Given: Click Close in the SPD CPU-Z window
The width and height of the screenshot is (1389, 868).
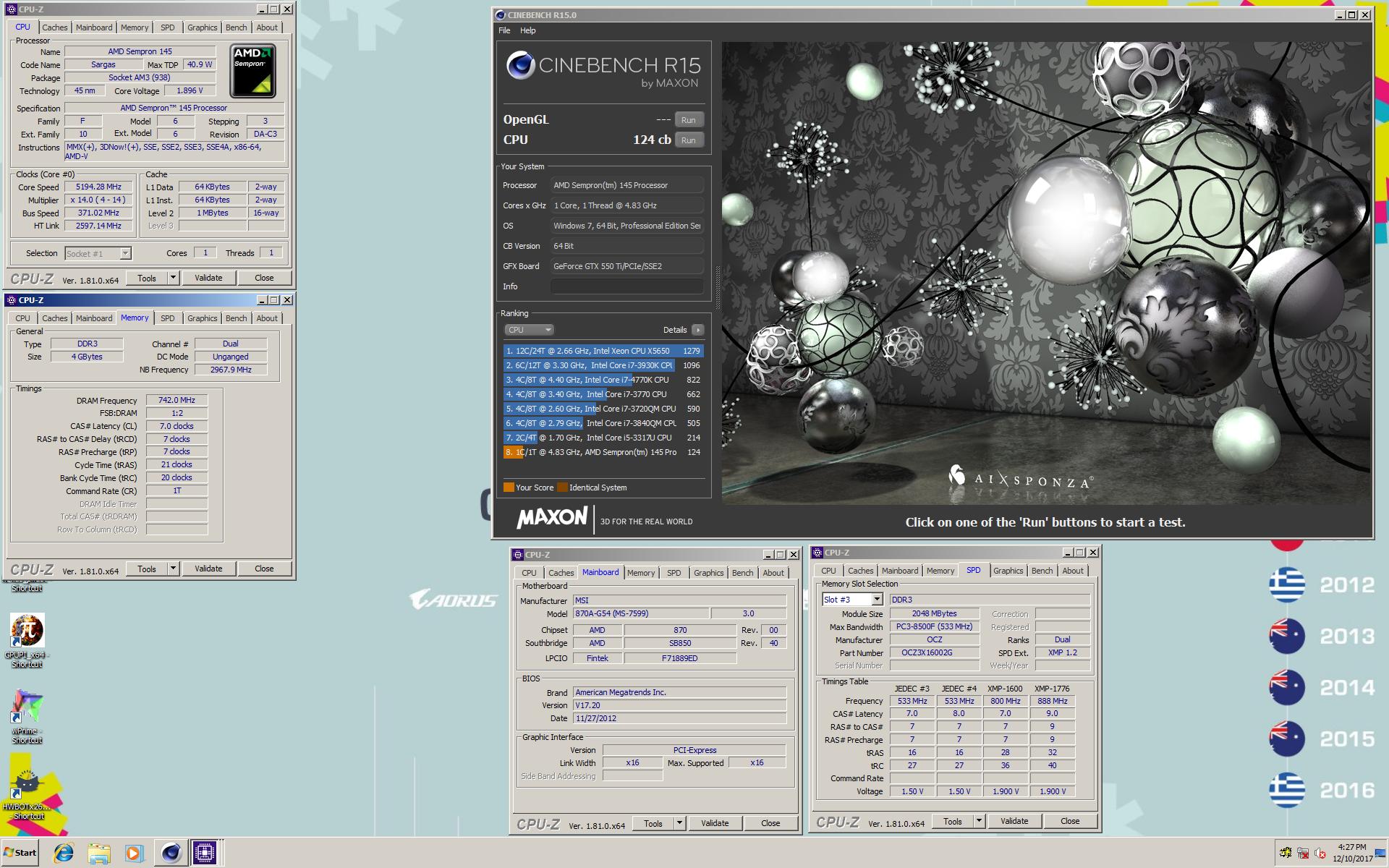Looking at the screenshot, I should (x=1070, y=821).
